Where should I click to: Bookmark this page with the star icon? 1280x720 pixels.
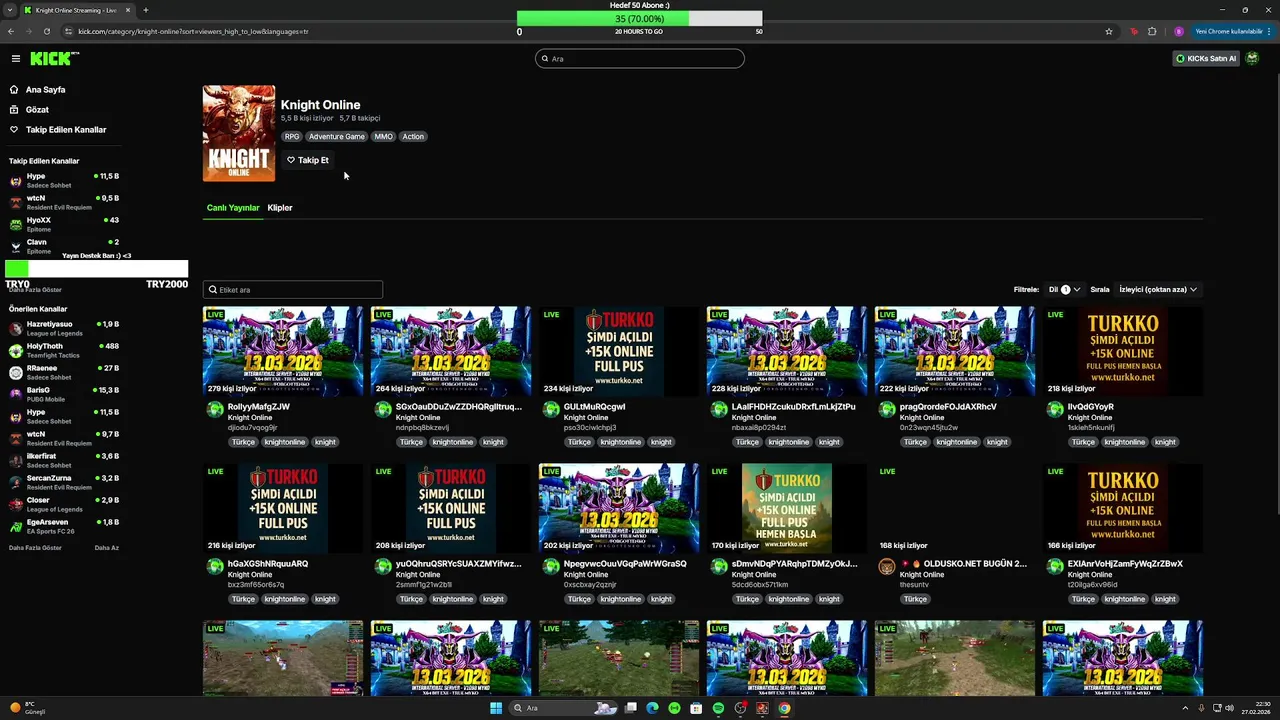coord(1109,31)
